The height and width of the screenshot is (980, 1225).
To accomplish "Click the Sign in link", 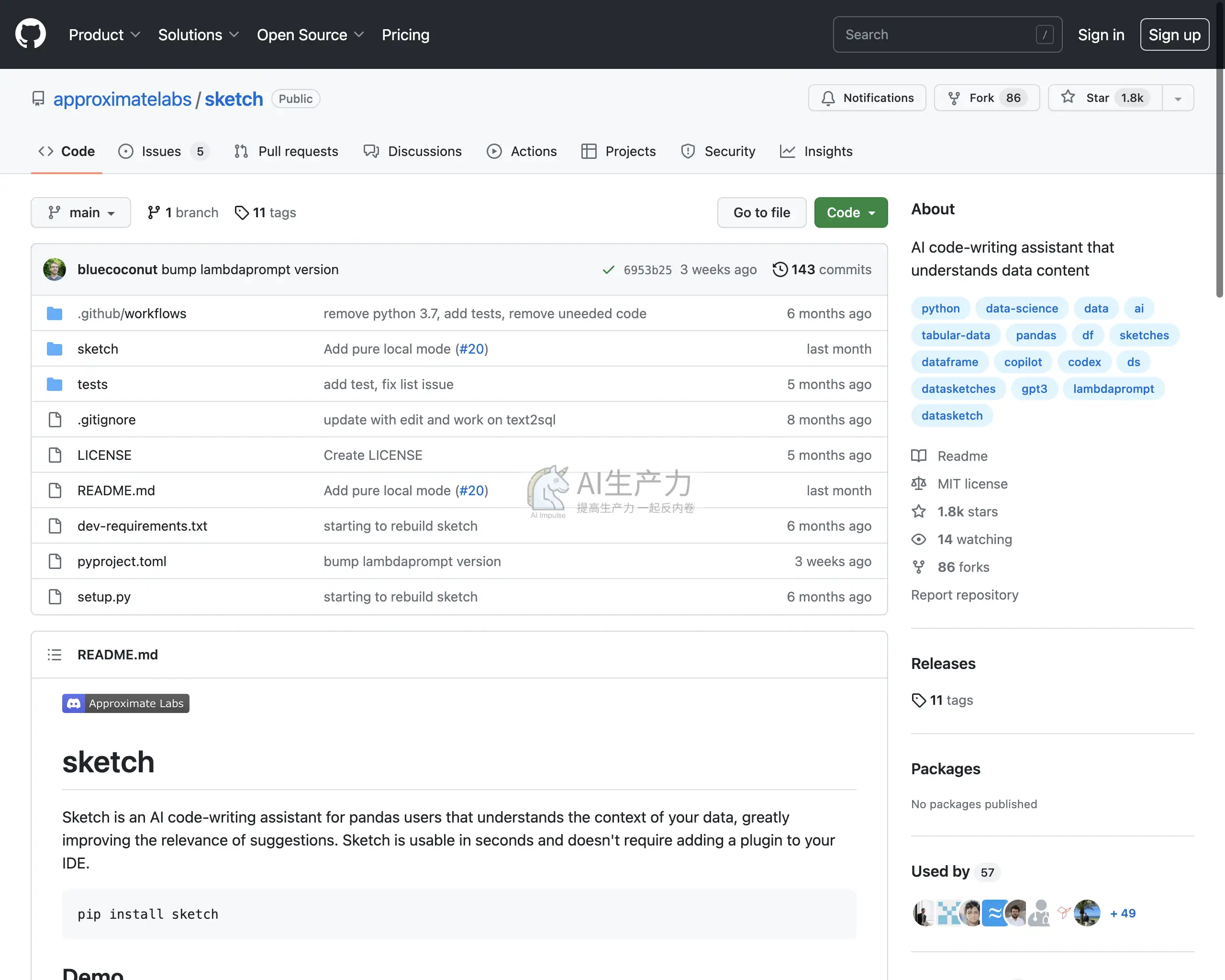I will click(1101, 34).
